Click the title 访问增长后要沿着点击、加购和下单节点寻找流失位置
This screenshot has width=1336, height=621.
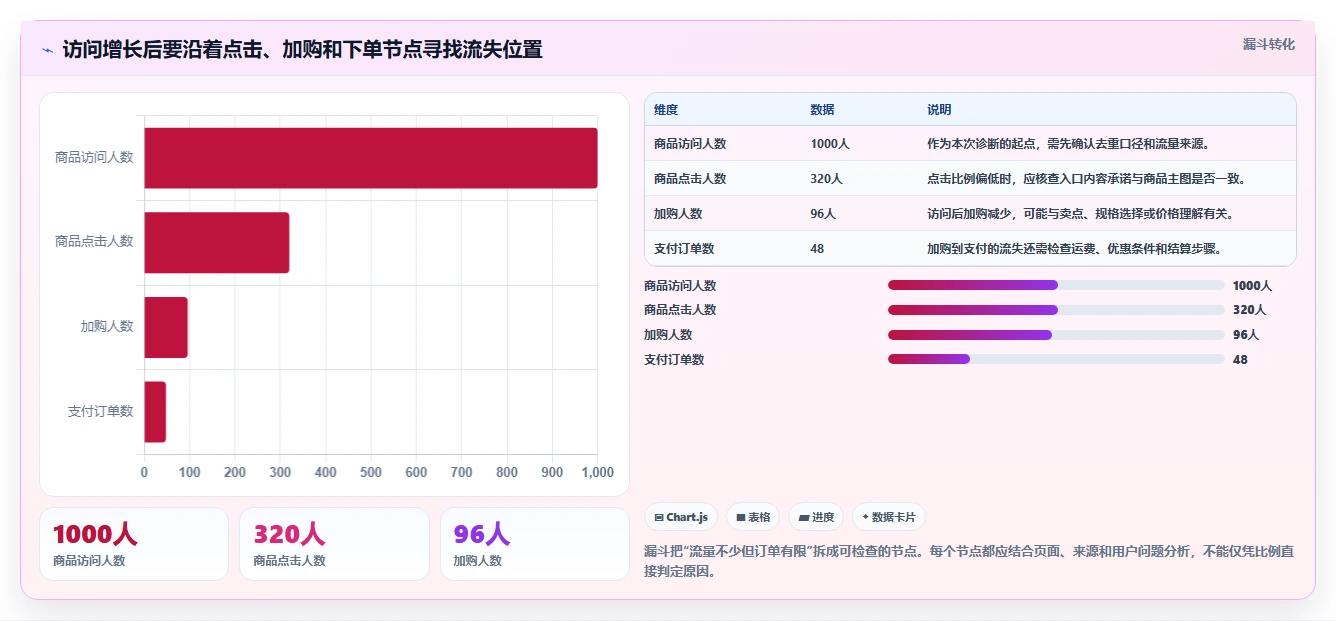click(x=302, y=50)
